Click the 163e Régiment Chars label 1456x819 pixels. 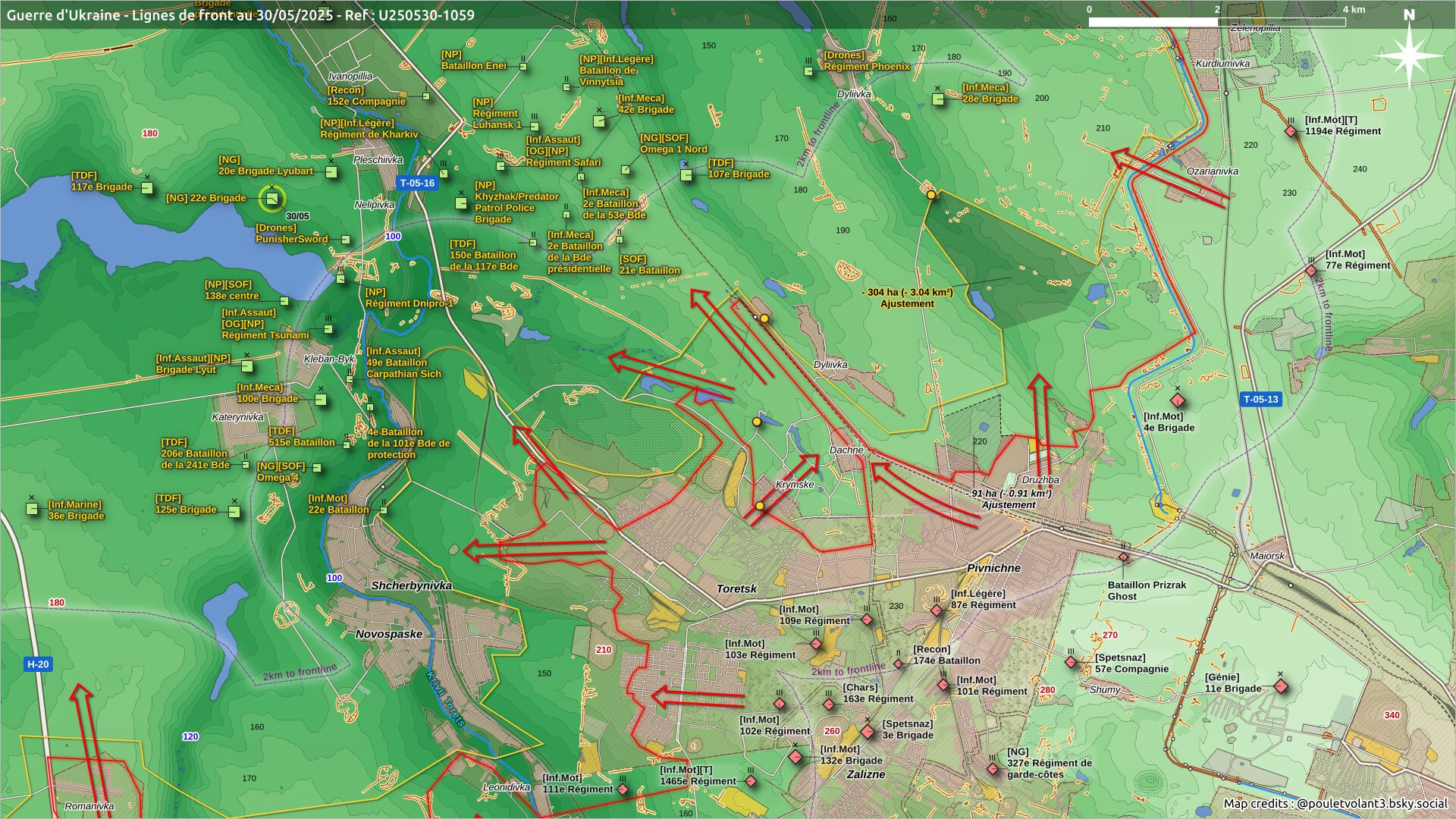(x=878, y=694)
